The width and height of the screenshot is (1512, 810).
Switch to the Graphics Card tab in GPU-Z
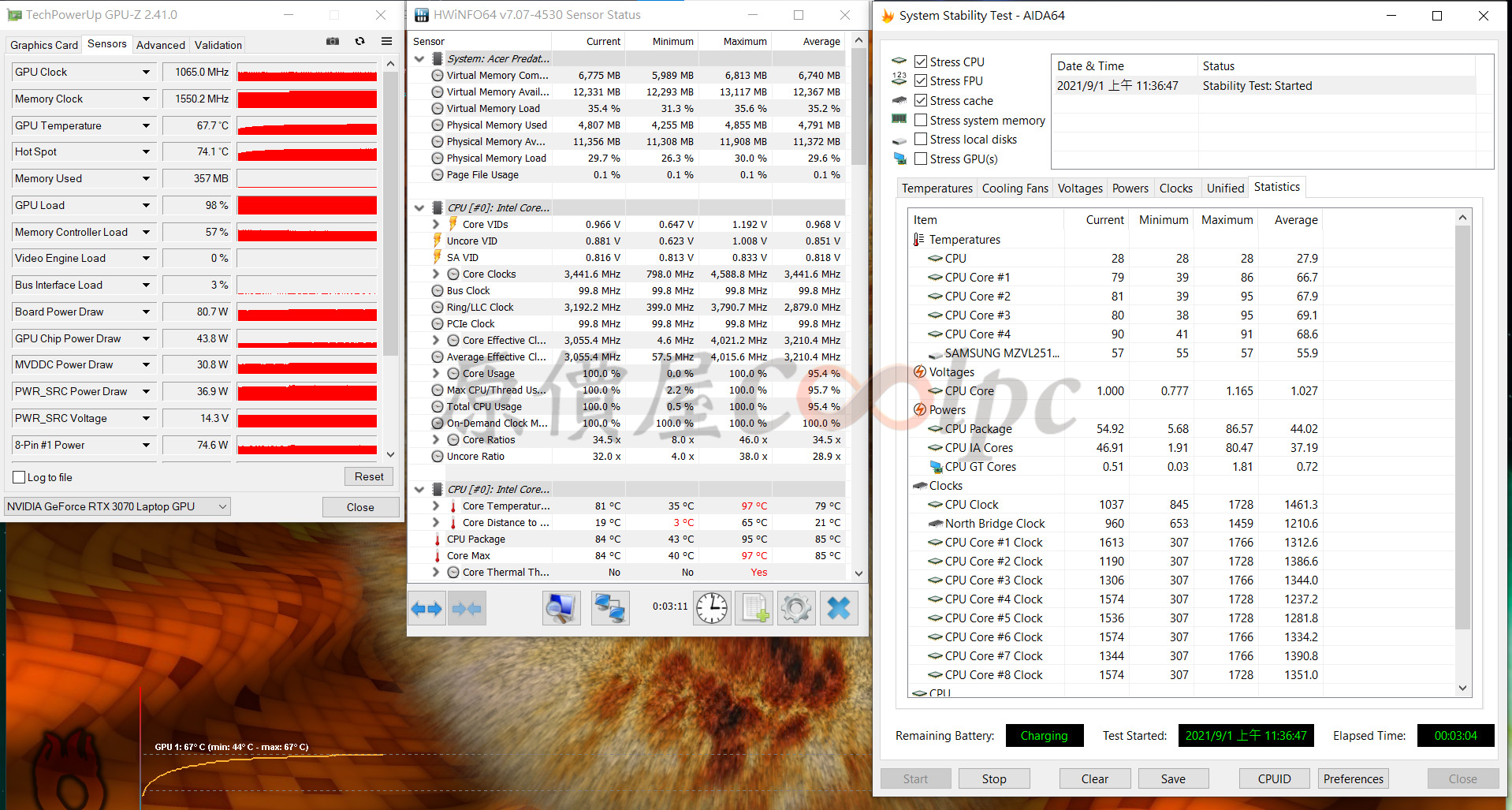click(44, 45)
